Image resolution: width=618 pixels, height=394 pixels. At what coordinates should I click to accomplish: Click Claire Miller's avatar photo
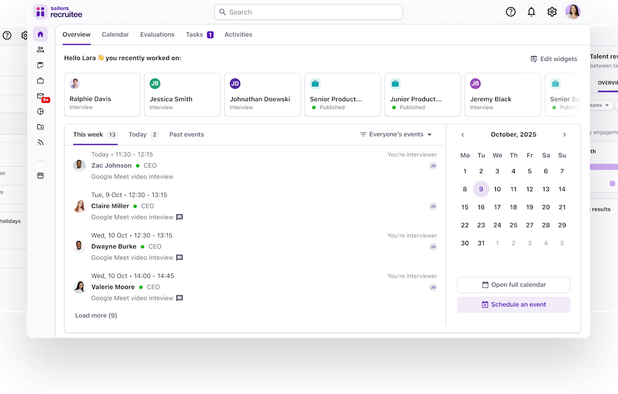point(79,206)
